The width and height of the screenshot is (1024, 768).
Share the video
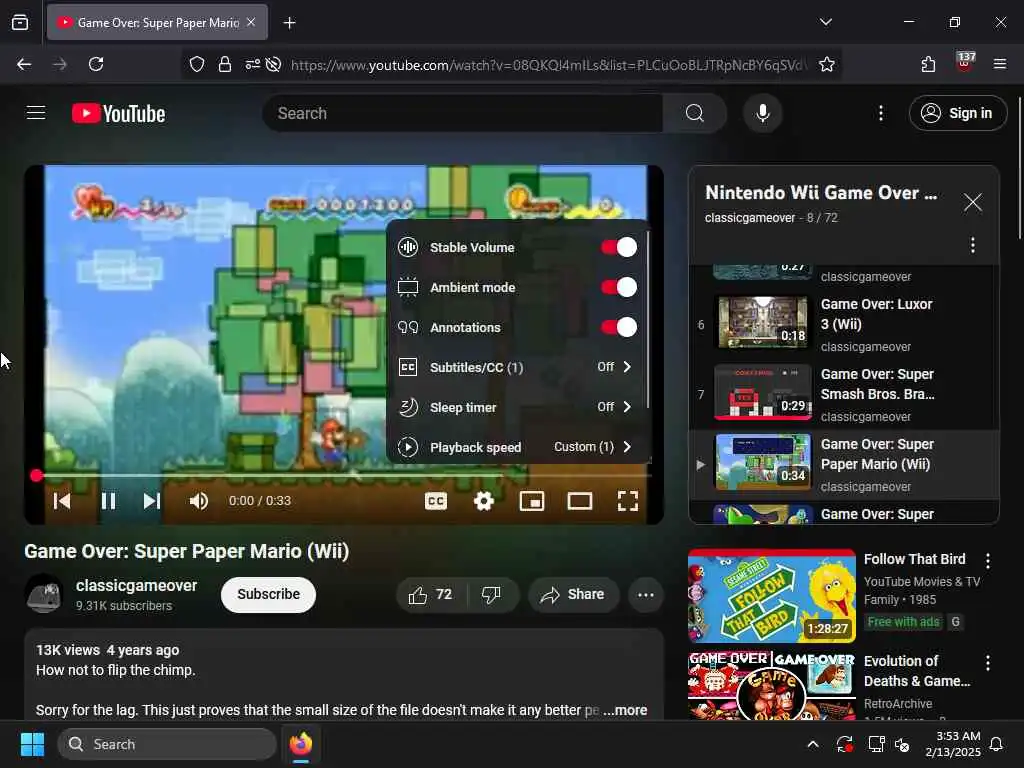[573, 594]
